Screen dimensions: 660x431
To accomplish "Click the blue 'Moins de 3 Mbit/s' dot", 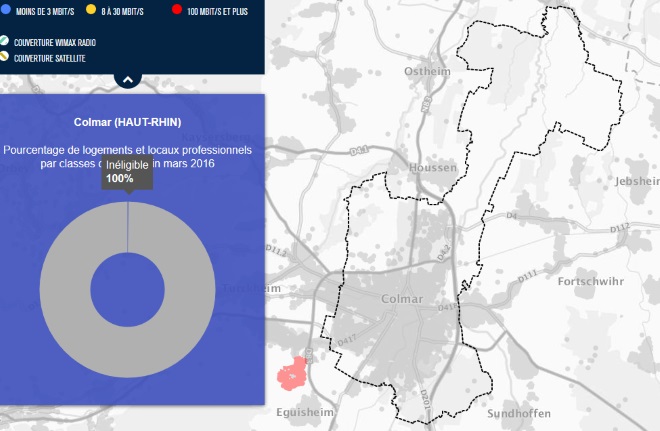I will pos(6,11).
